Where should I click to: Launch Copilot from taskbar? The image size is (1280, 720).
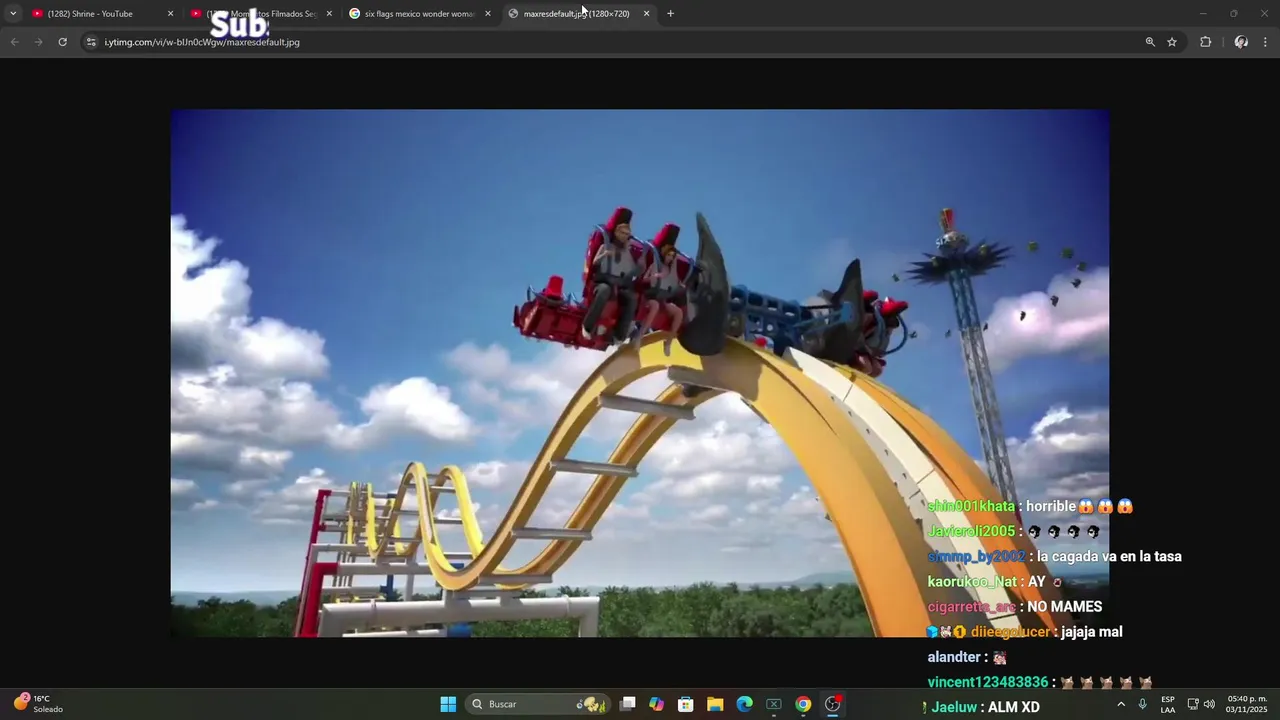coord(656,704)
